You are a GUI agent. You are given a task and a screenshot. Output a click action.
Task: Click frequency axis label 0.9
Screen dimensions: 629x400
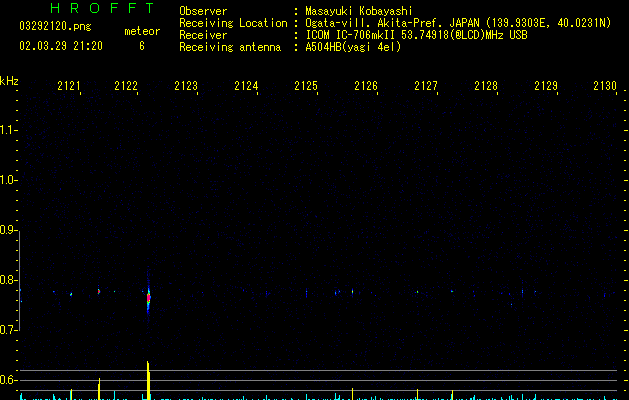click(x=8, y=230)
